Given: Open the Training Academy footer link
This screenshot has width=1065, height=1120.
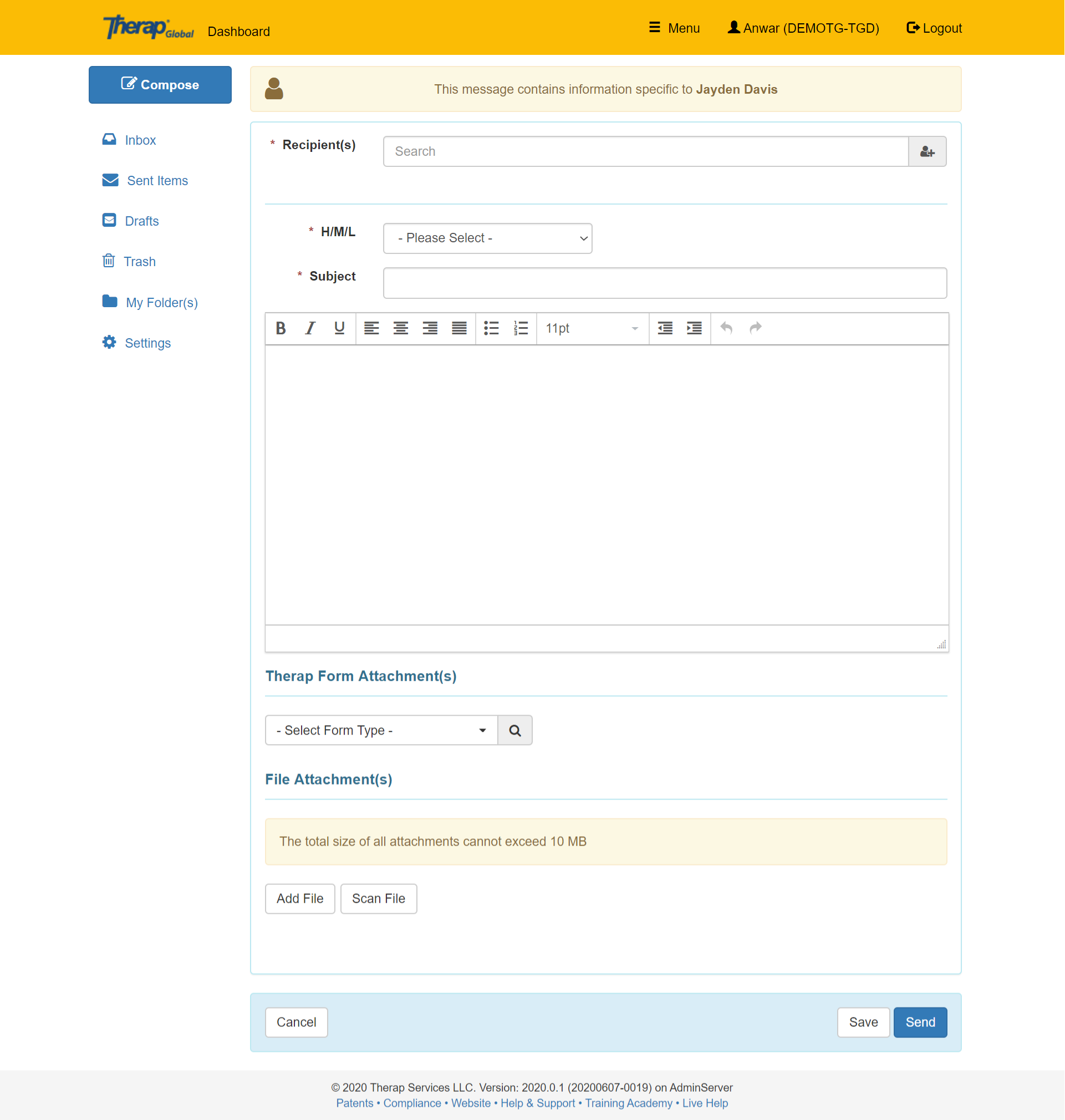Looking at the screenshot, I should tap(629, 1103).
